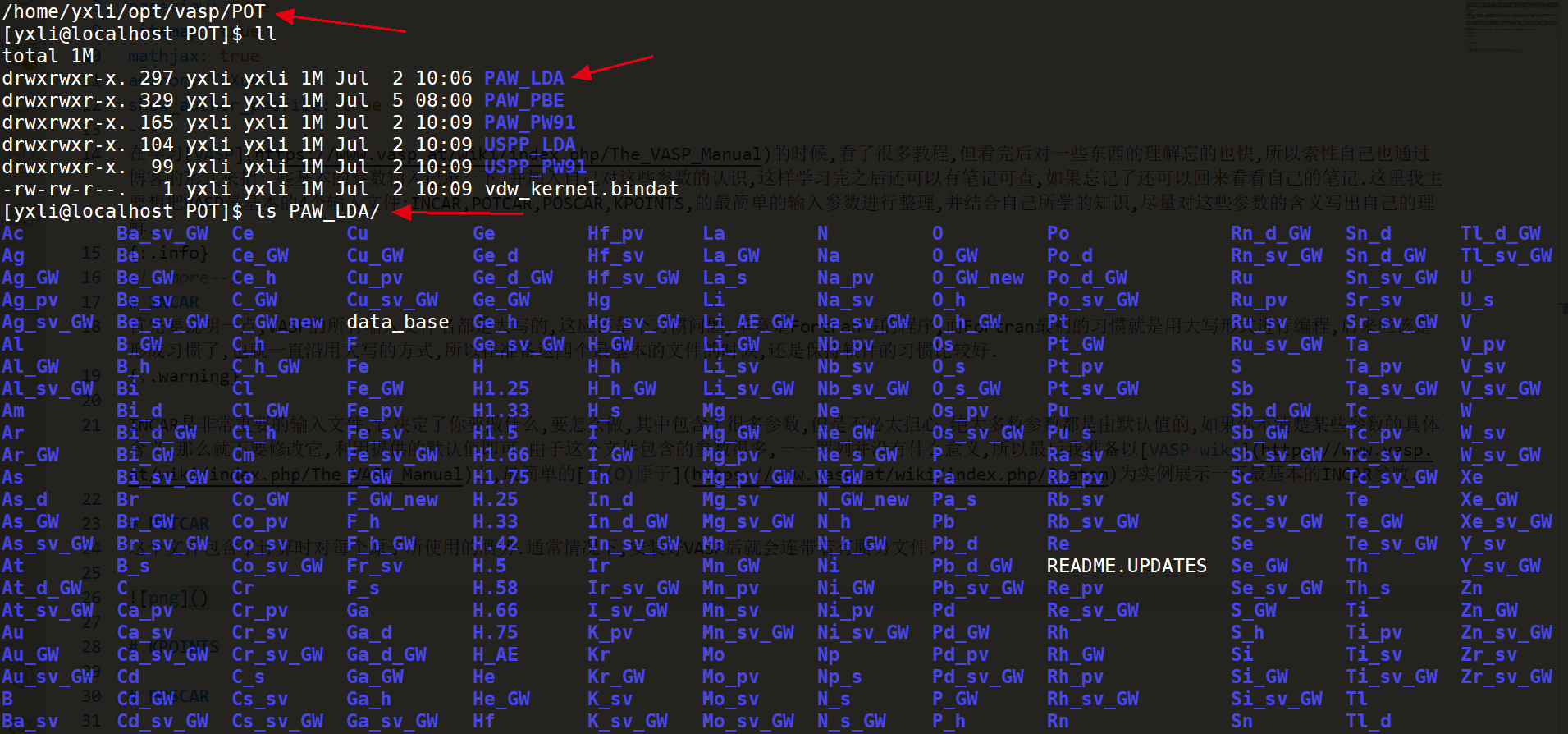The width and height of the screenshot is (1568, 734).
Task: Select the Ca_pv entry
Action: click(x=145, y=610)
